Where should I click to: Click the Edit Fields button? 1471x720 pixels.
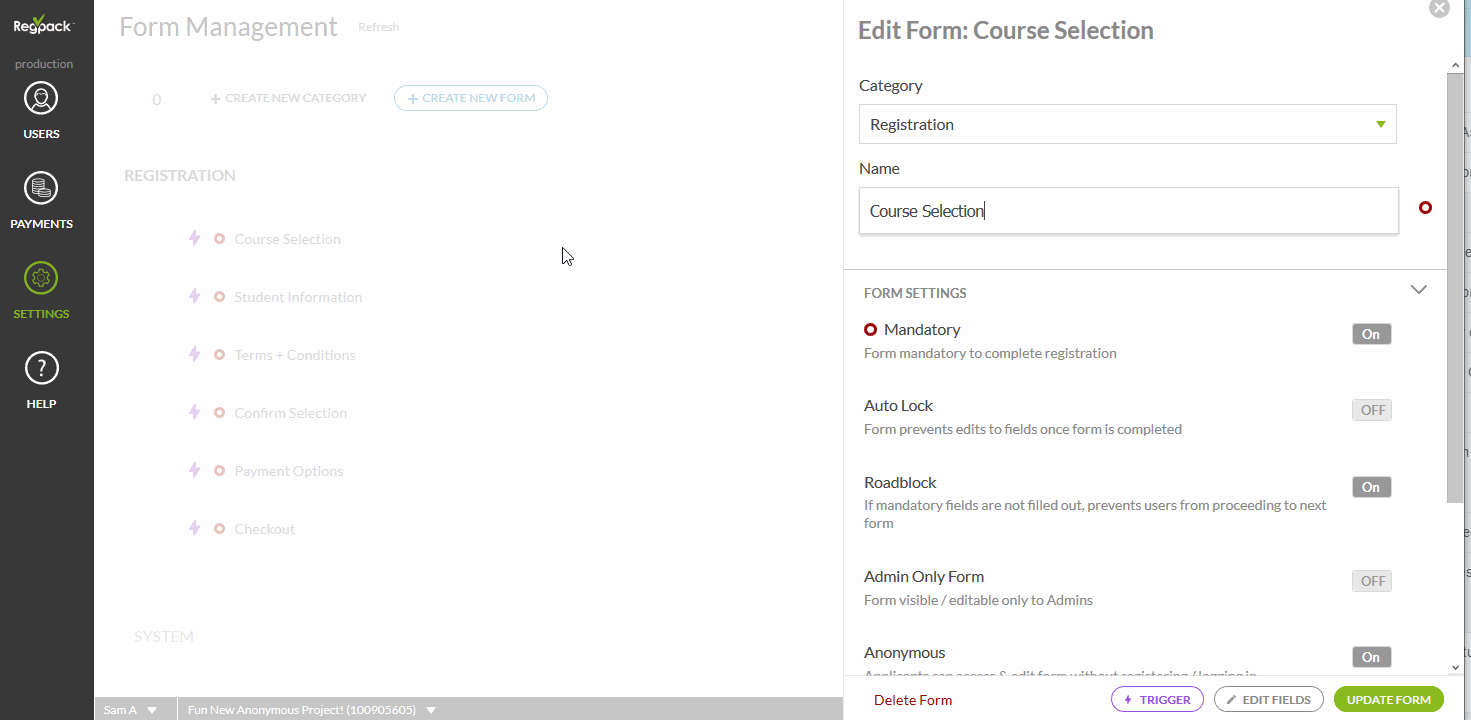(x=1268, y=700)
